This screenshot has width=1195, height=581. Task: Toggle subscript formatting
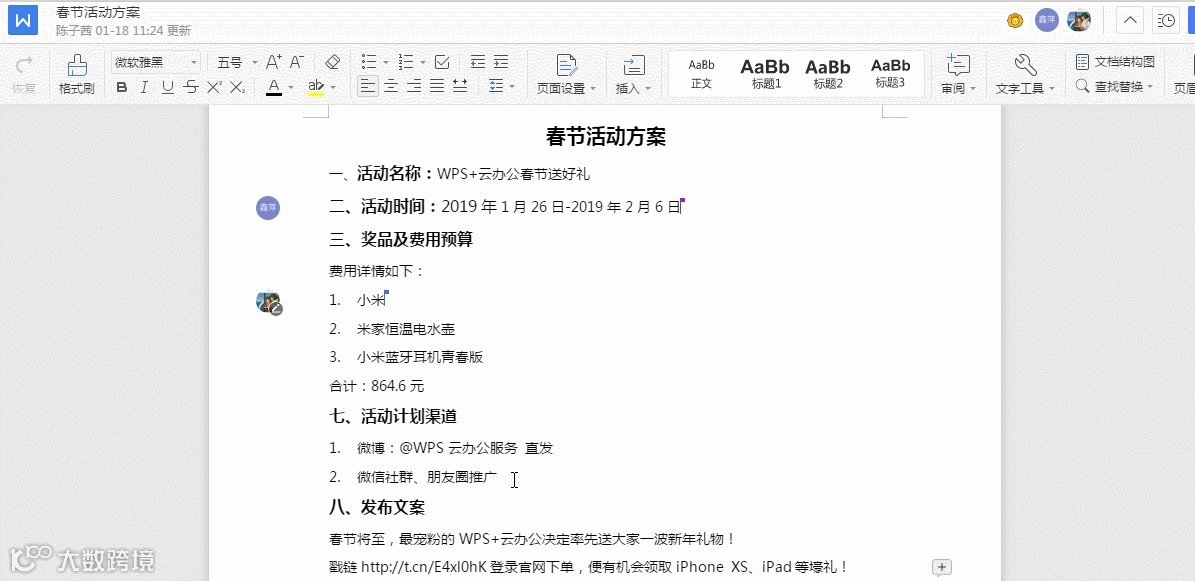click(238, 87)
